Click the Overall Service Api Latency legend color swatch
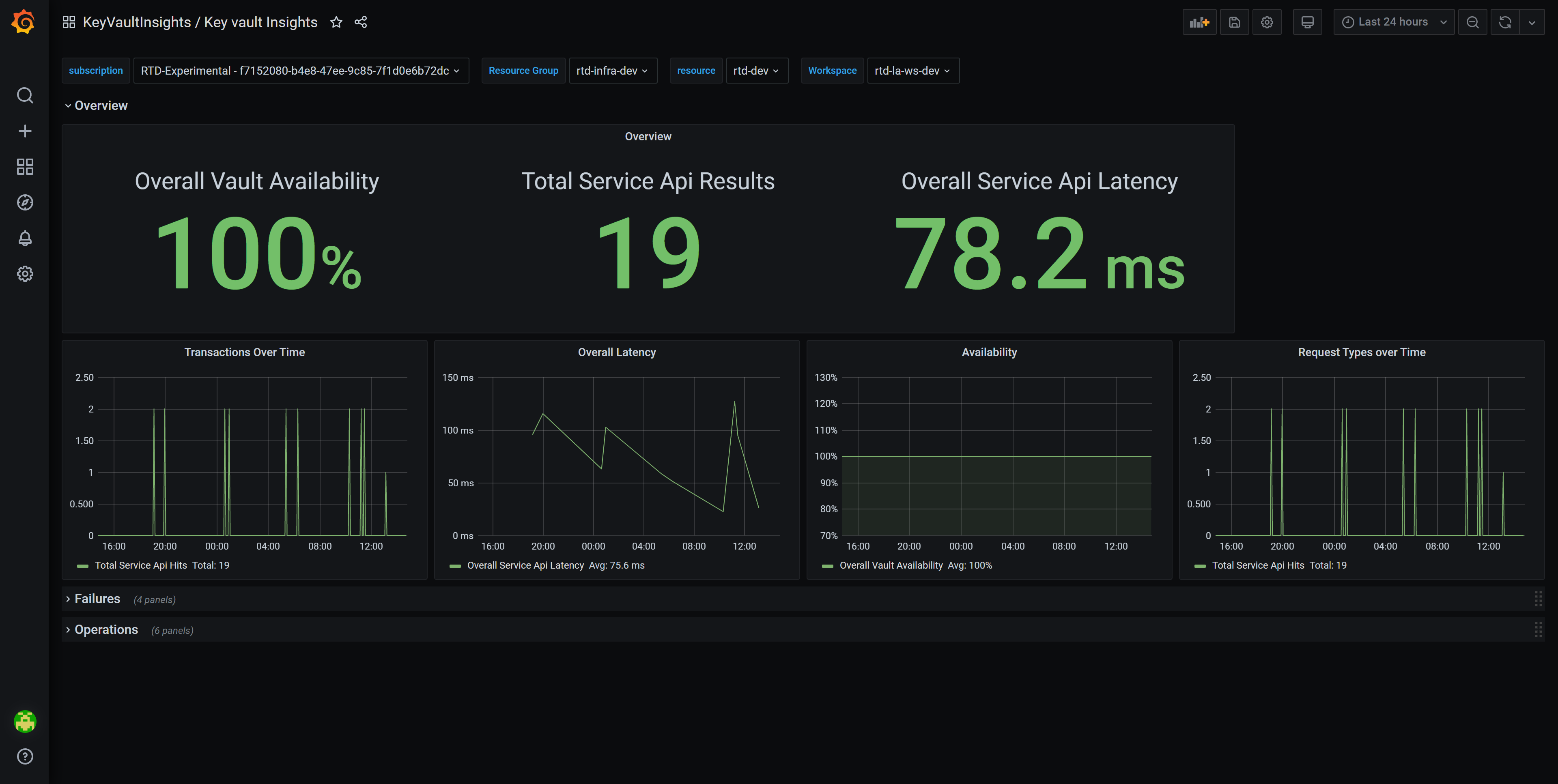Image resolution: width=1558 pixels, height=784 pixels. [455, 566]
